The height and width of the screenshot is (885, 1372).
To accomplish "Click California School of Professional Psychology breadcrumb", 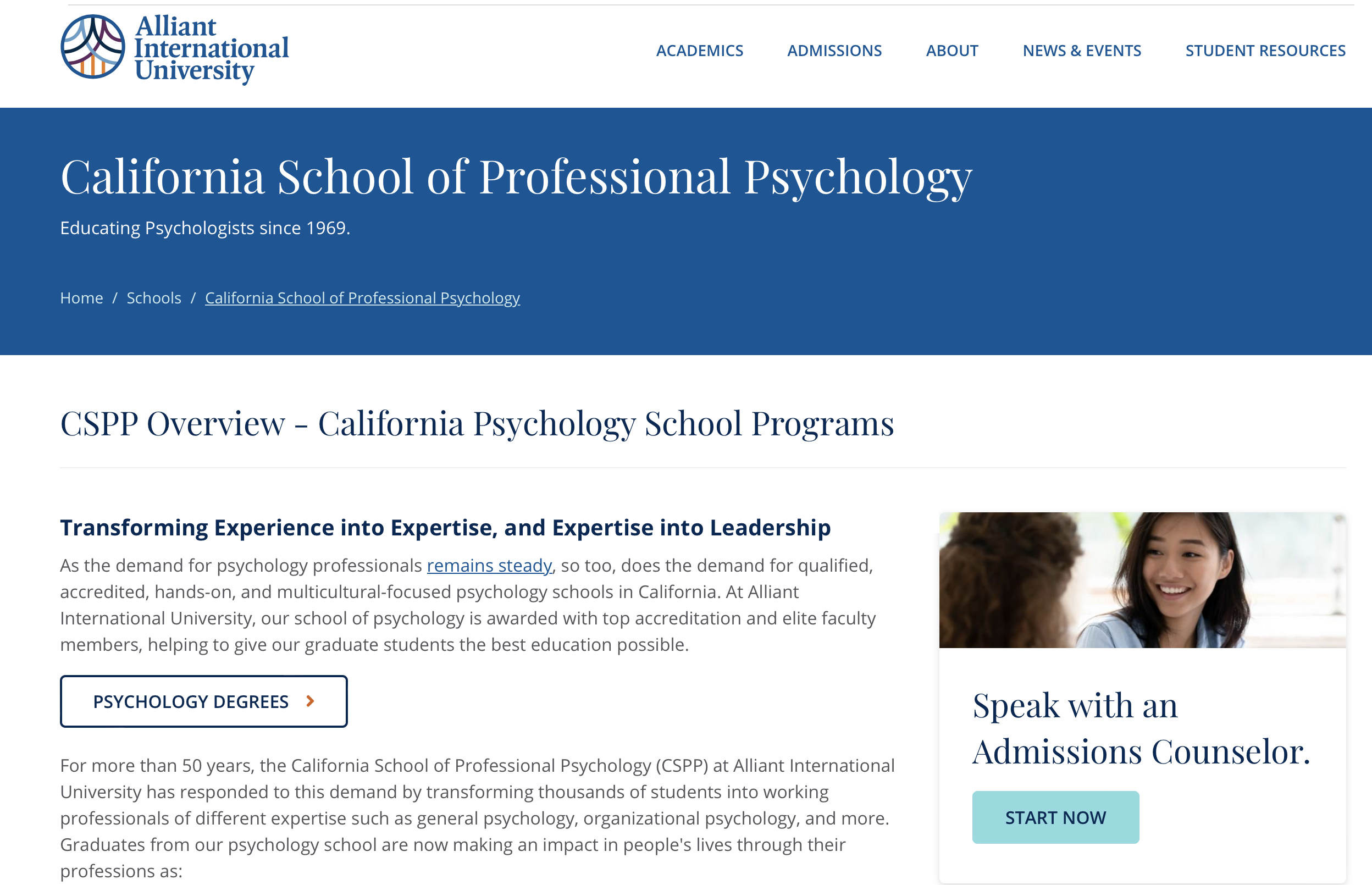I will [x=362, y=298].
